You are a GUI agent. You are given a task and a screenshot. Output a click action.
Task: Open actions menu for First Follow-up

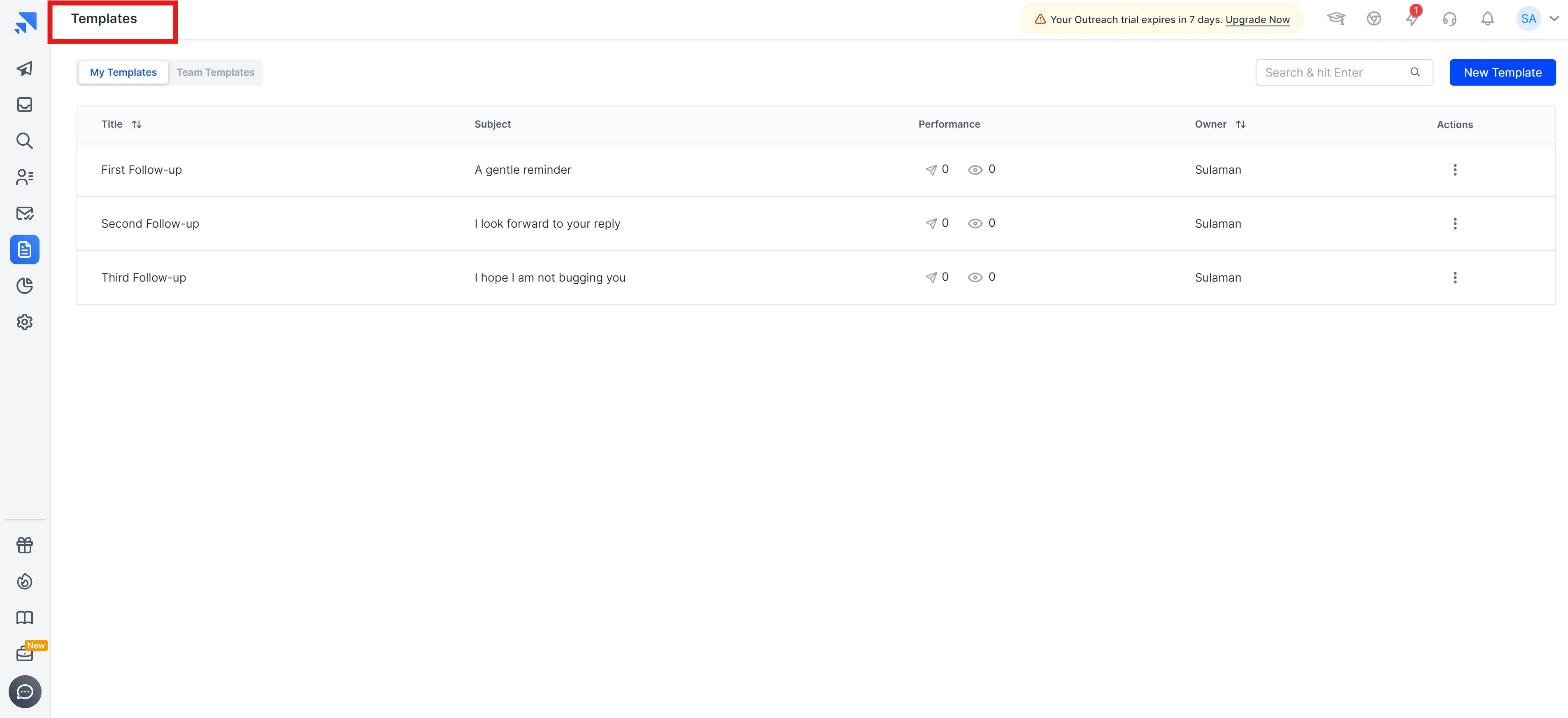tap(1455, 170)
